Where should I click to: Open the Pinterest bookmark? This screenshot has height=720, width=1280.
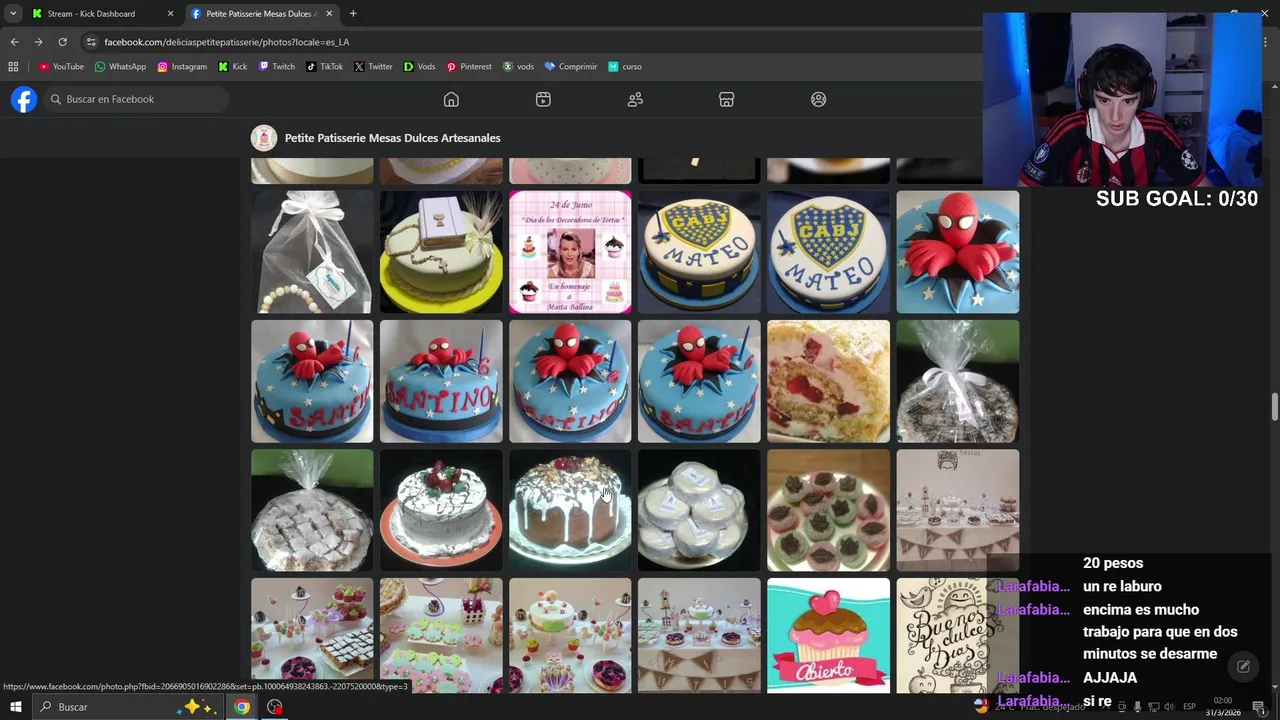[469, 67]
